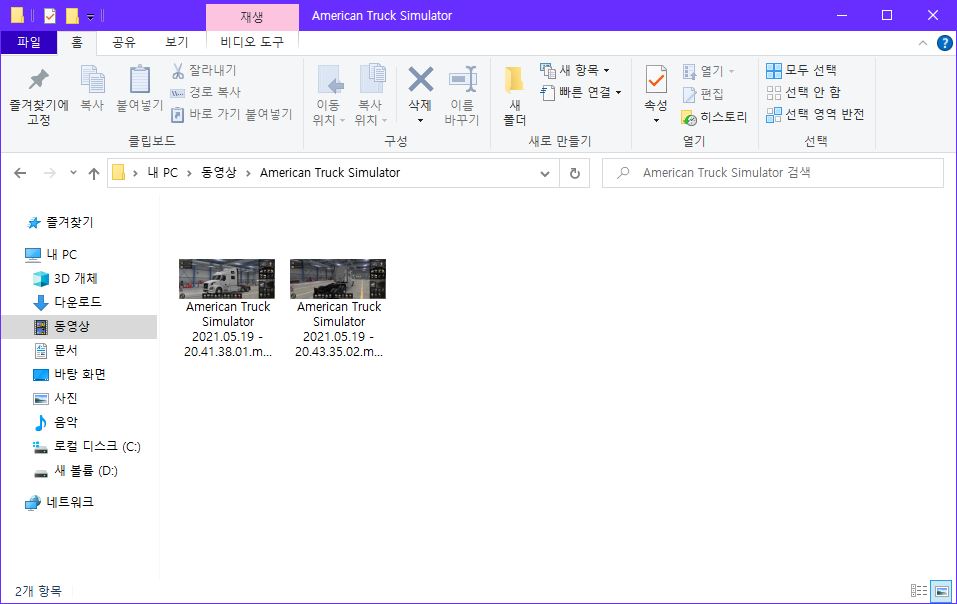The height and width of the screenshot is (604, 957).
Task: Open the Help question mark icon
Action: coord(944,43)
